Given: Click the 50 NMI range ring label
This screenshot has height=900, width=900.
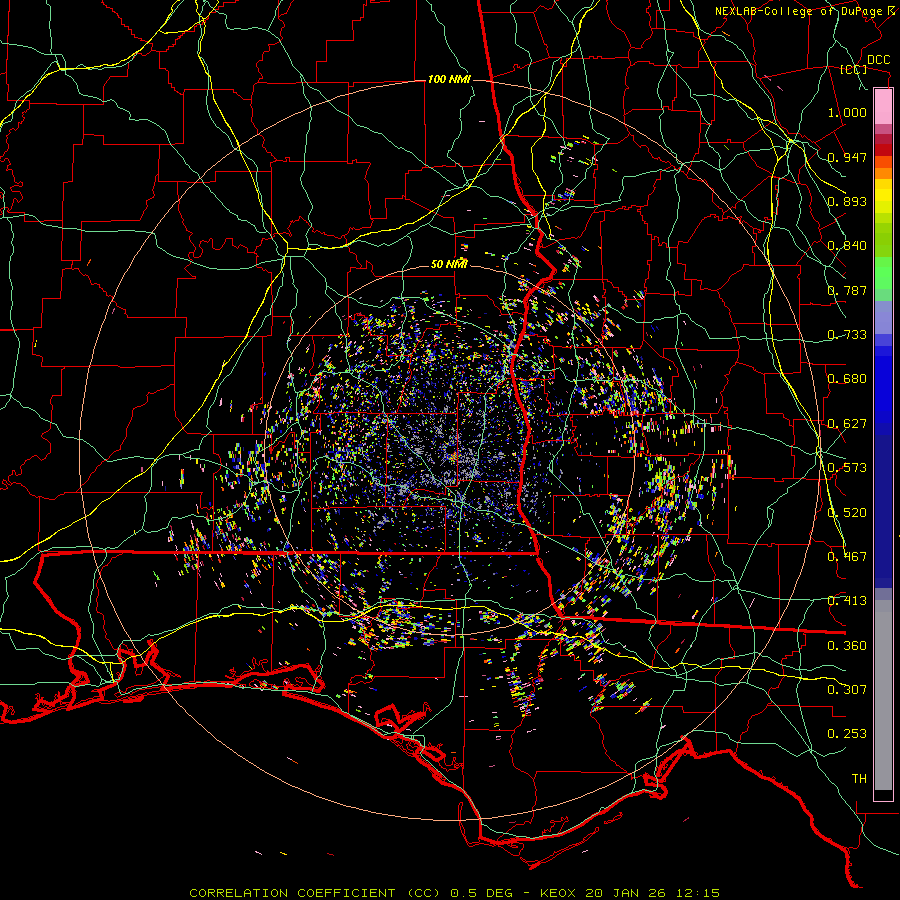Looking at the screenshot, I should [x=449, y=264].
